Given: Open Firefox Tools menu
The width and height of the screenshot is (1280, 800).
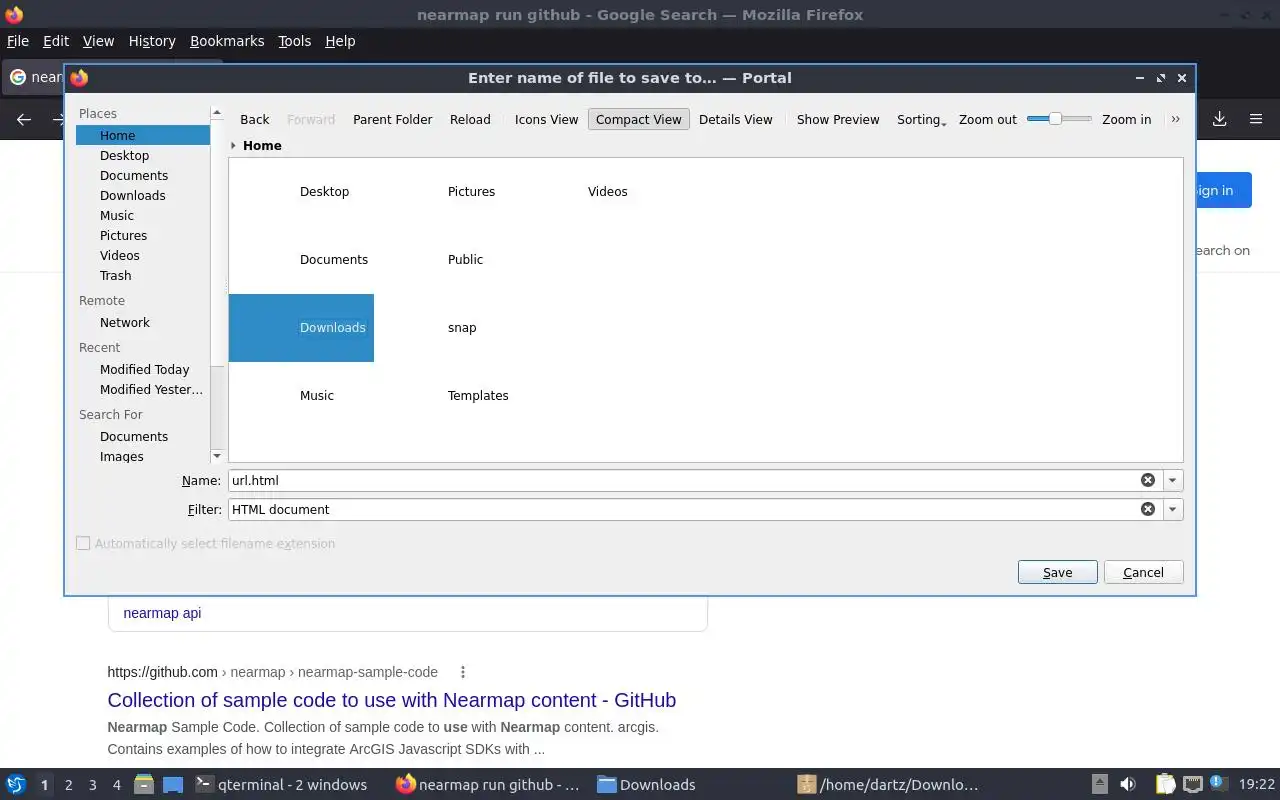Looking at the screenshot, I should pyautogui.click(x=294, y=41).
